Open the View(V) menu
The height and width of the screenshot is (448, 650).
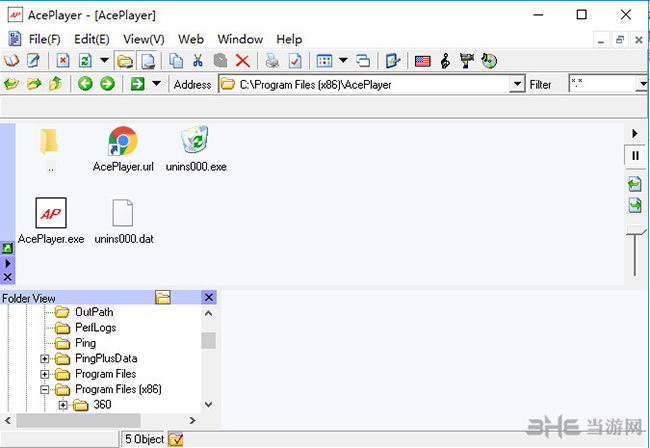click(144, 39)
